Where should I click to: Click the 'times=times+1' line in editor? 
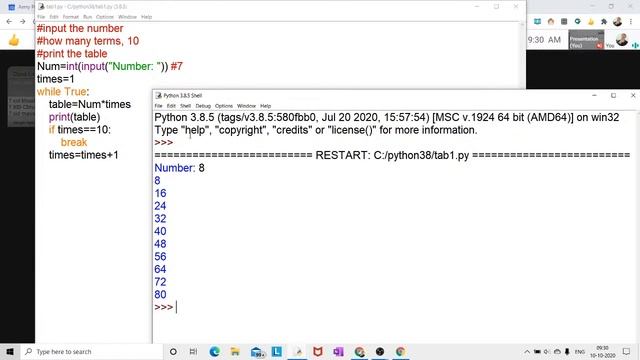[x=84, y=155]
